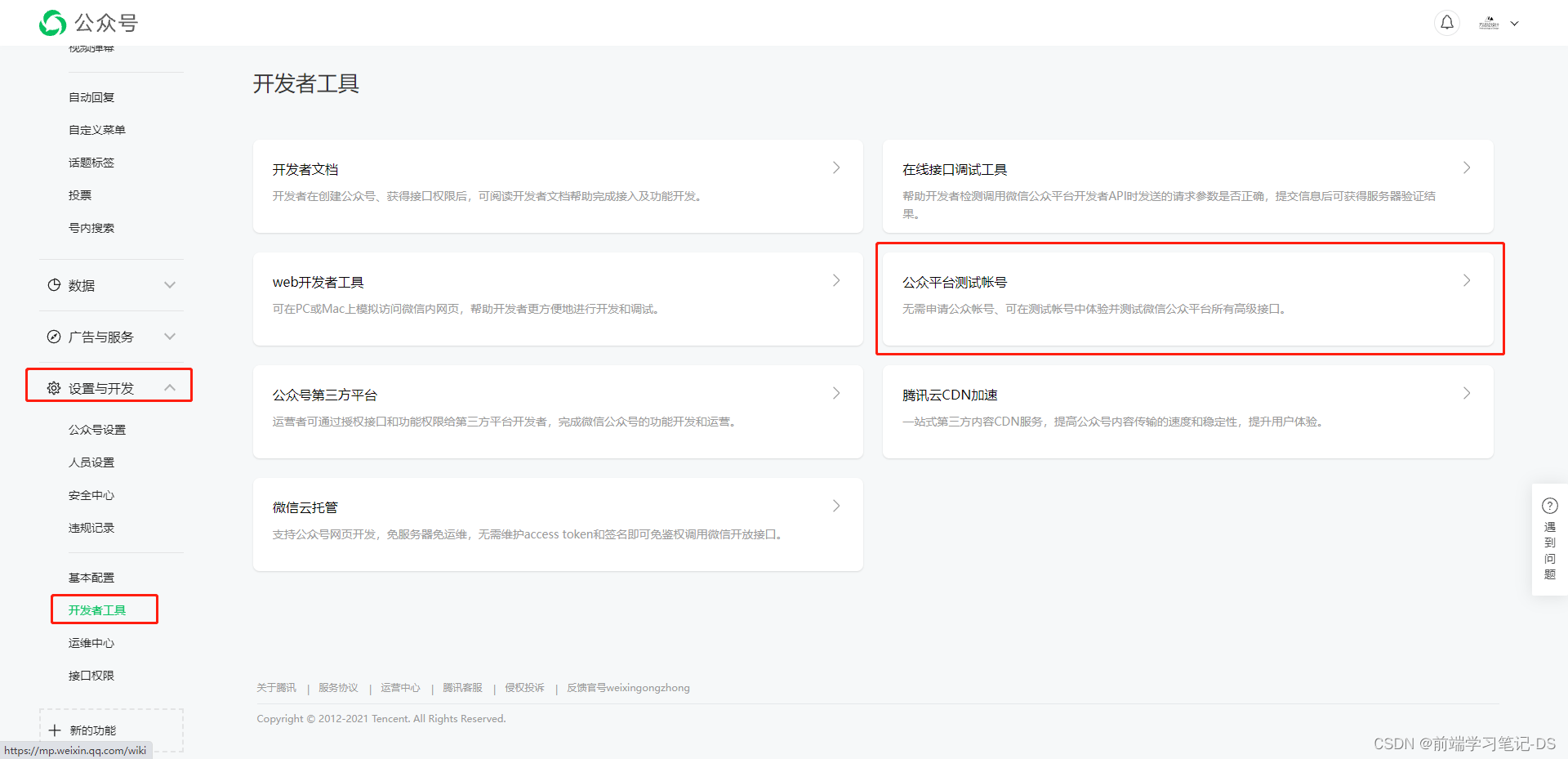The image size is (1568, 759).
Task: Select 开发者工具 in sidebar
Action: pyautogui.click(x=97, y=610)
